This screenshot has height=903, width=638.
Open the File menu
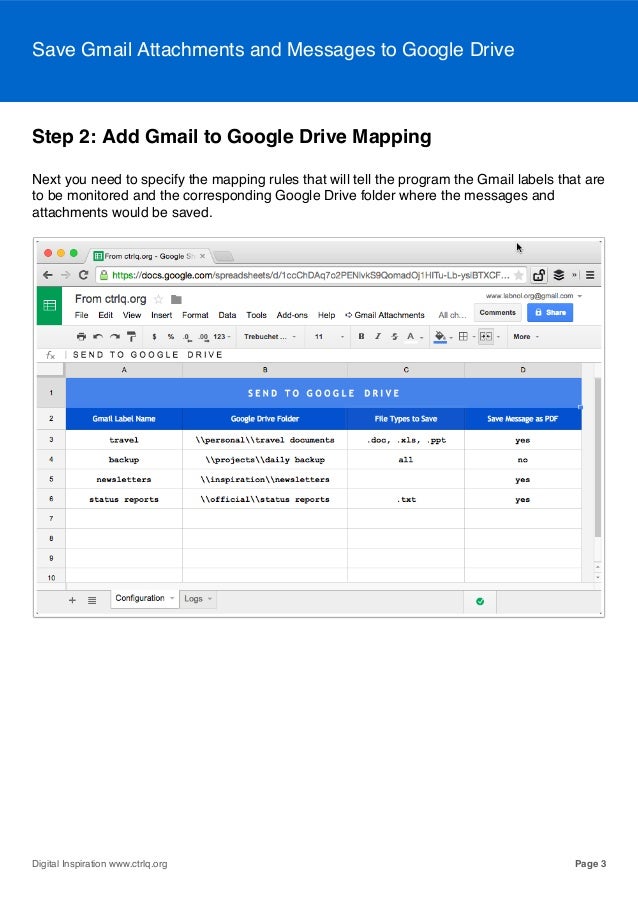(82, 315)
